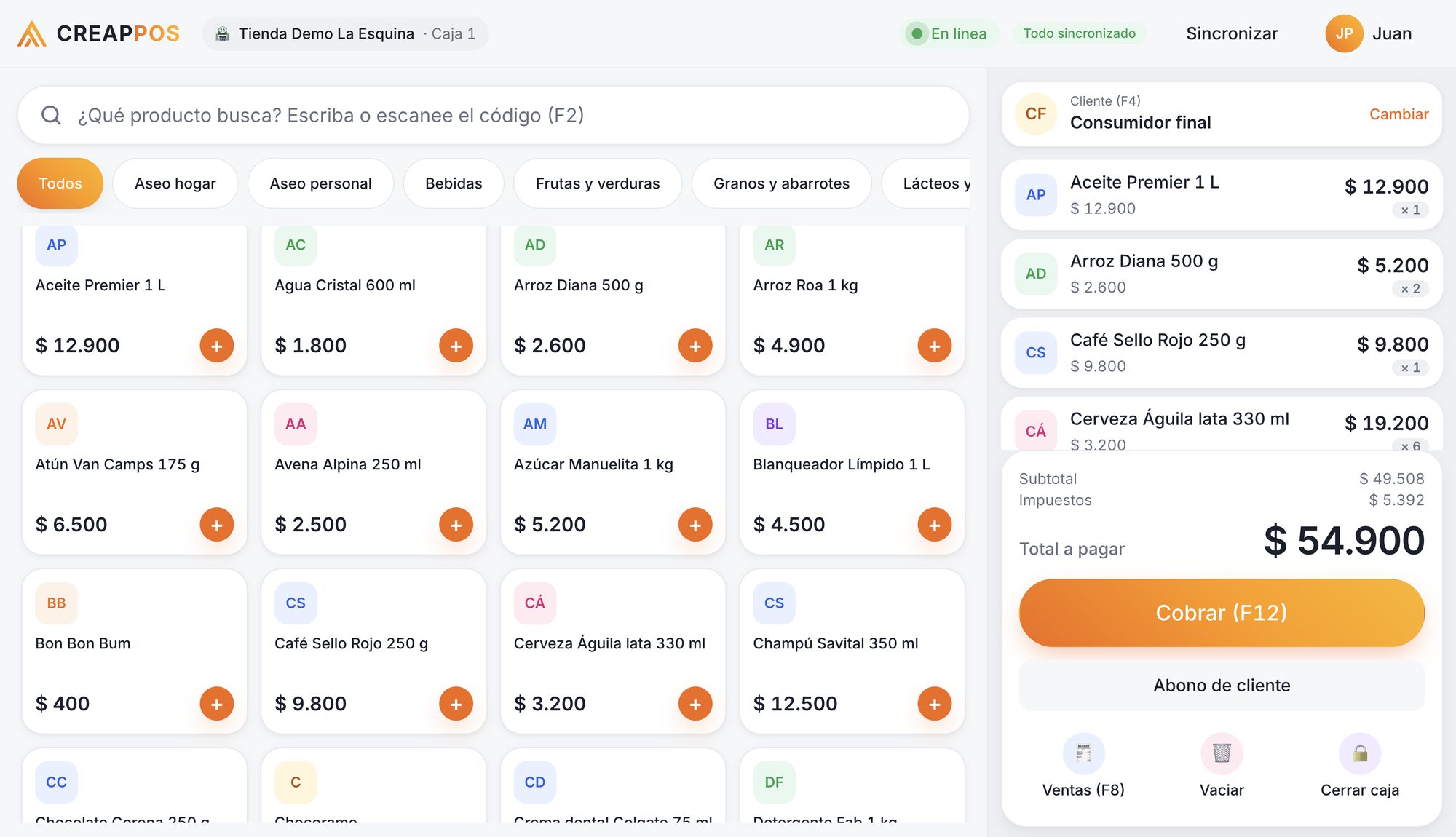Click the Consumidor final customer name
Screen dimensions: 1456x837
(1140, 122)
